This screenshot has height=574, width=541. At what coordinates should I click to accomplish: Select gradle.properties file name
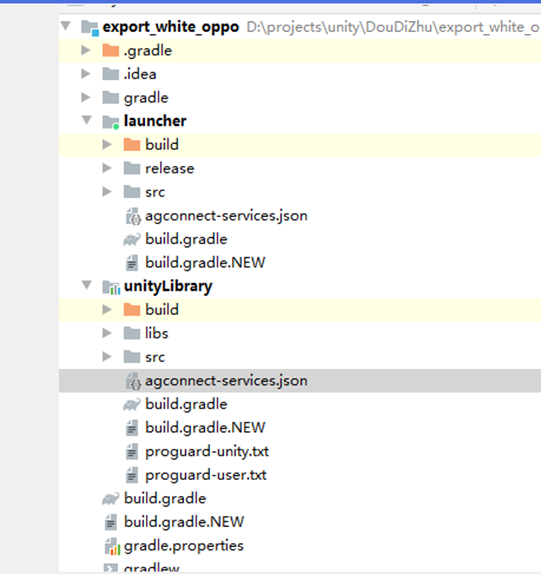[184, 546]
